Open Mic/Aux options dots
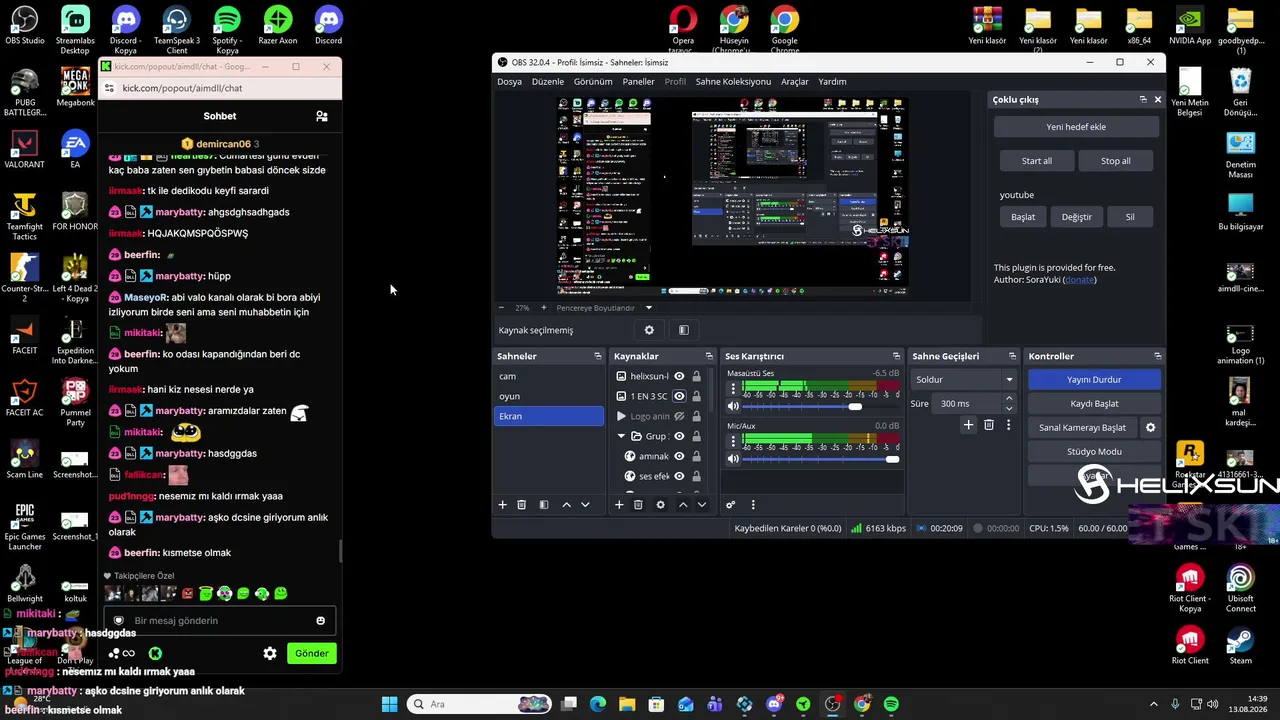Image resolution: width=1280 pixels, height=720 pixels. (733, 441)
